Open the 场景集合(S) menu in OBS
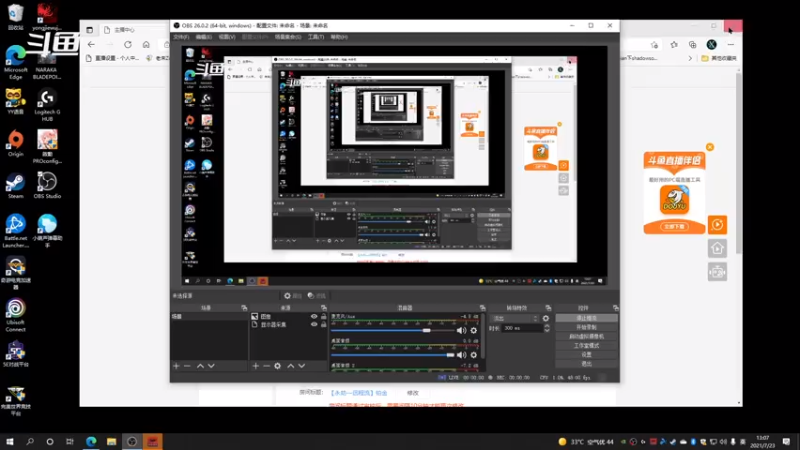The image size is (800, 450). pos(288,37)
